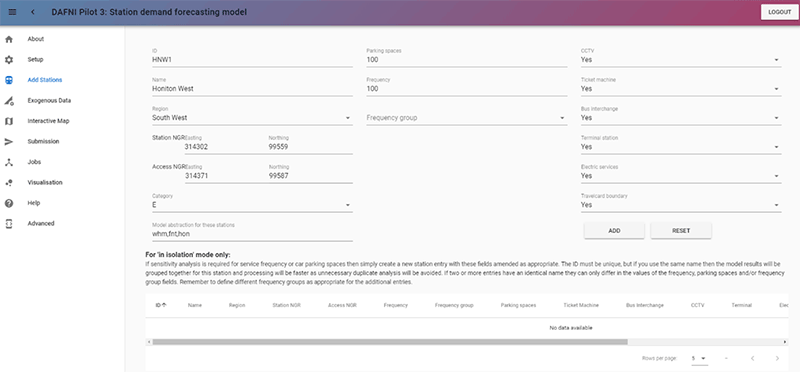Sort the table by the ID column arrow
The width and height of the screenshot is (800, 372).
[164, 305]
